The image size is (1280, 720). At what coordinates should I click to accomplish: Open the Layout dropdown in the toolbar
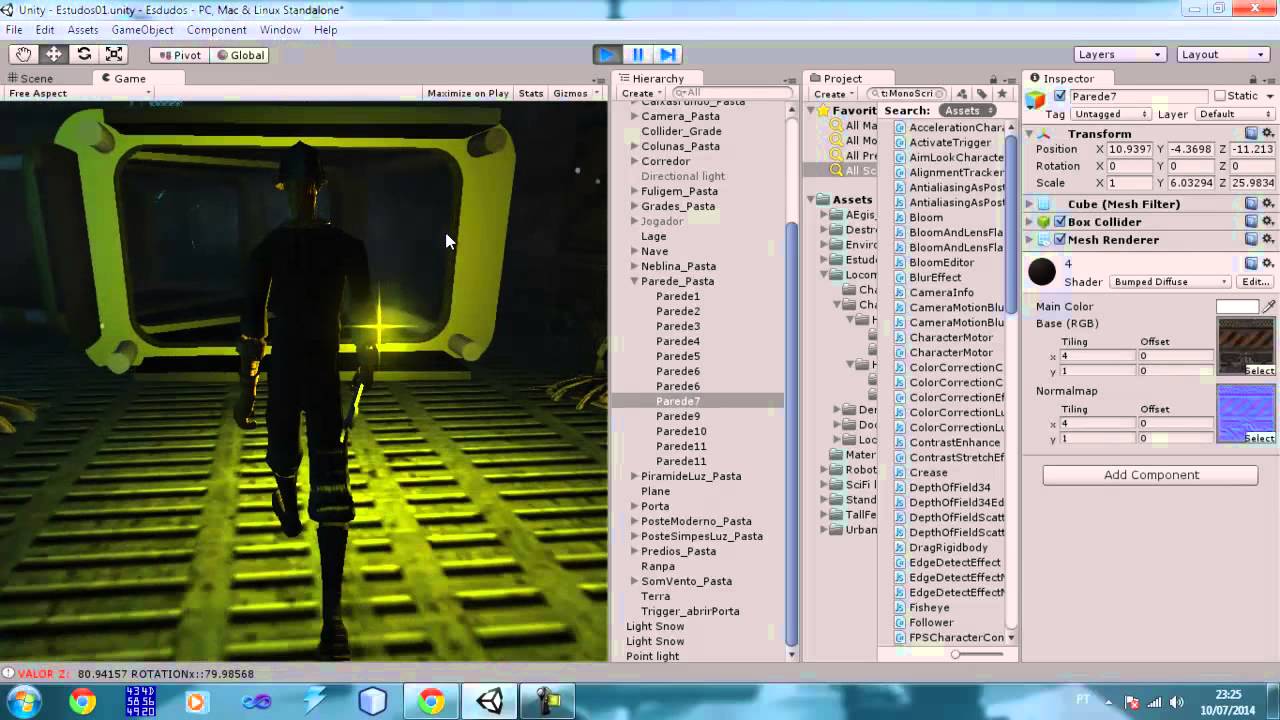[1223, 55]
